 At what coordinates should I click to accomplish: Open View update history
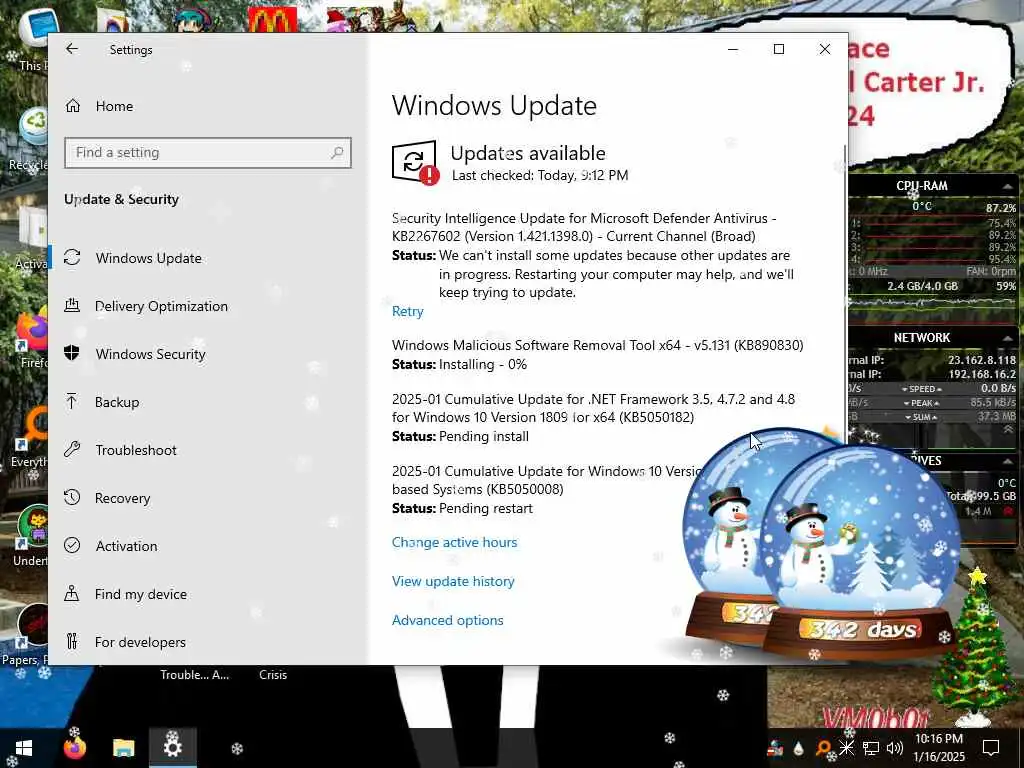coord(453,581)
